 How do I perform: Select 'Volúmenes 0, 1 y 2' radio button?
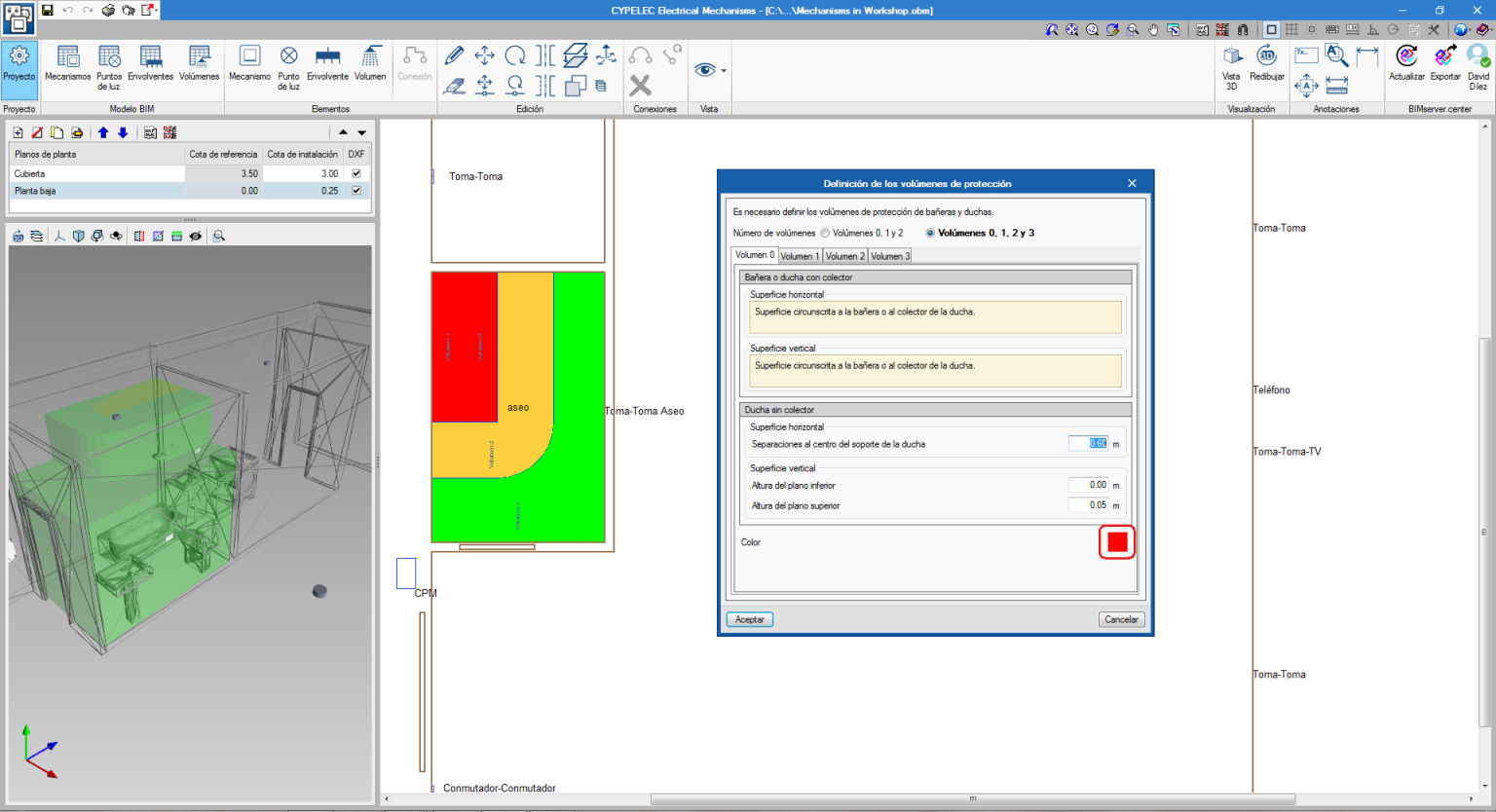point(826,234)
